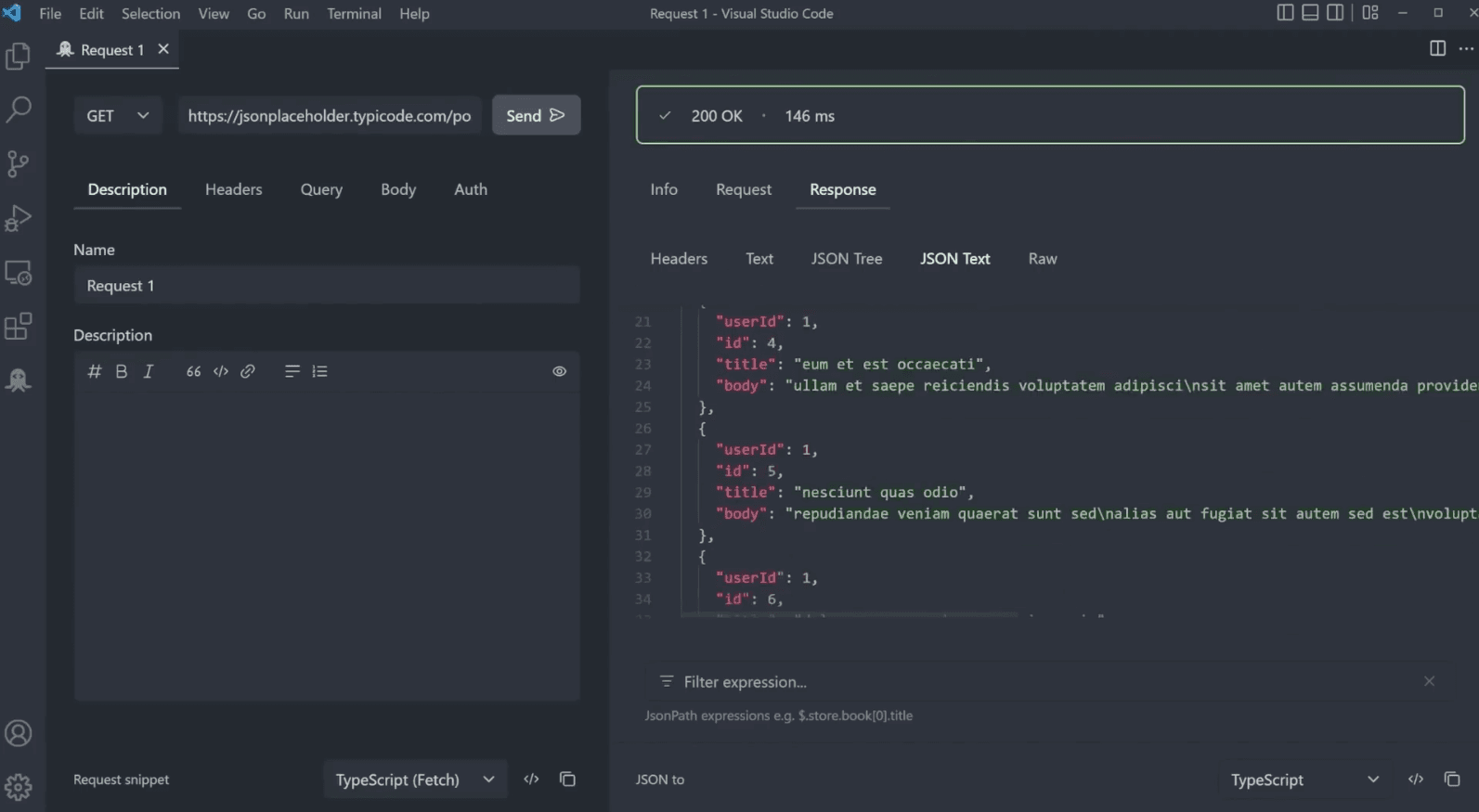The width and height of the screenshot is (1479, 812).
Task: Focus the request URL field
Action: point(330,115)
